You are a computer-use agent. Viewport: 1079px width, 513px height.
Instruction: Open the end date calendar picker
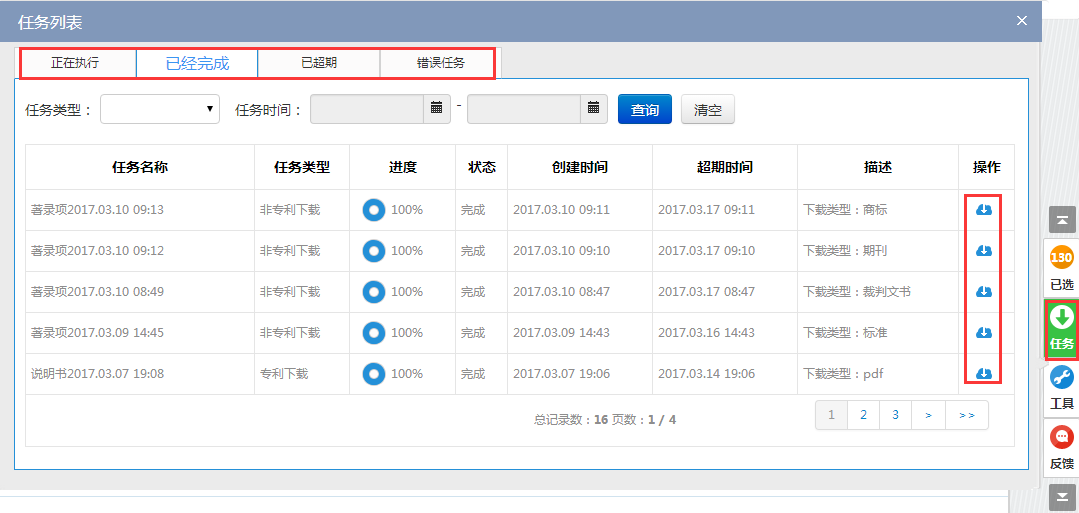click(594, 109)
